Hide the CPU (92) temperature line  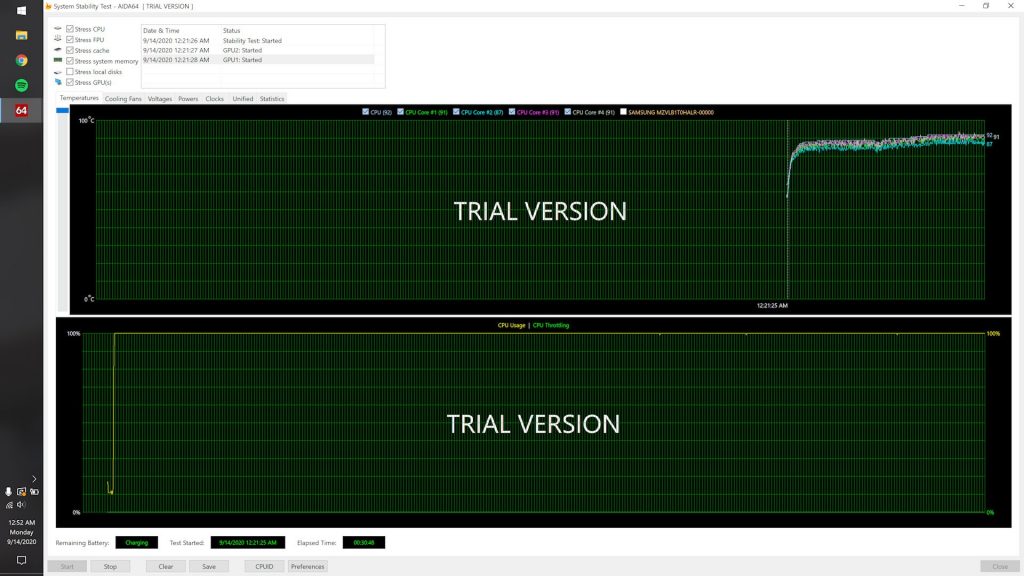coord(366,112)
